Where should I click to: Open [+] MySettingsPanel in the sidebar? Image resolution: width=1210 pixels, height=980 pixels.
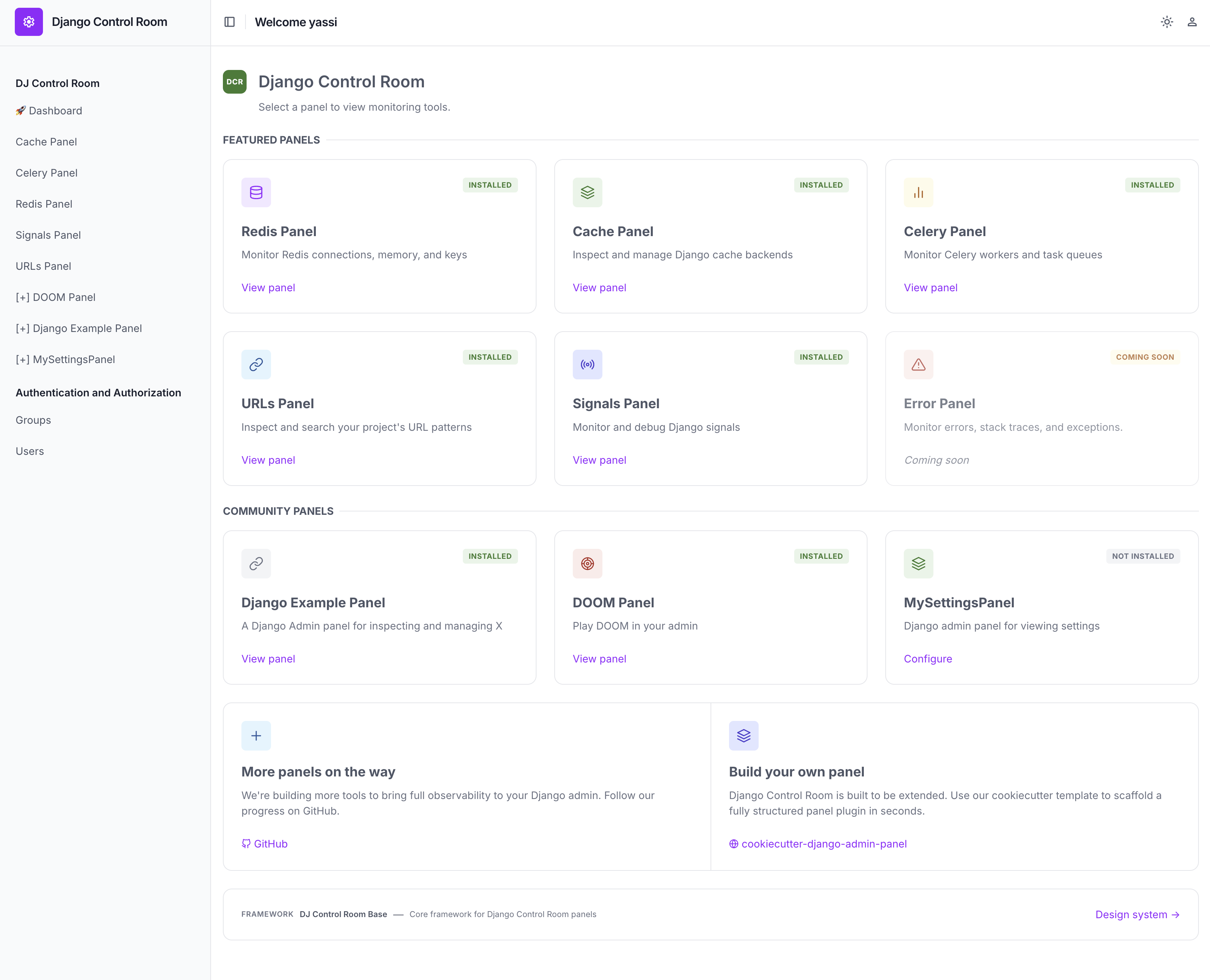pos(66,359)
